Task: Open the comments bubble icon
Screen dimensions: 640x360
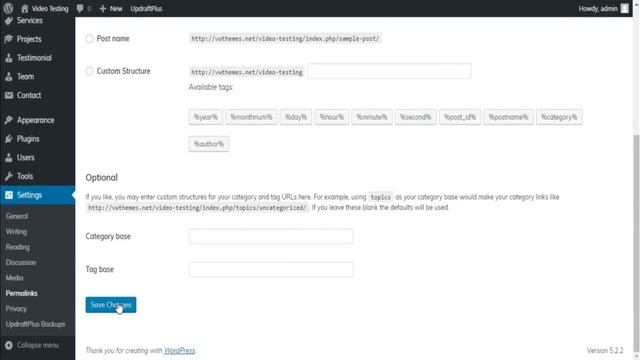Action: [80, 9]
